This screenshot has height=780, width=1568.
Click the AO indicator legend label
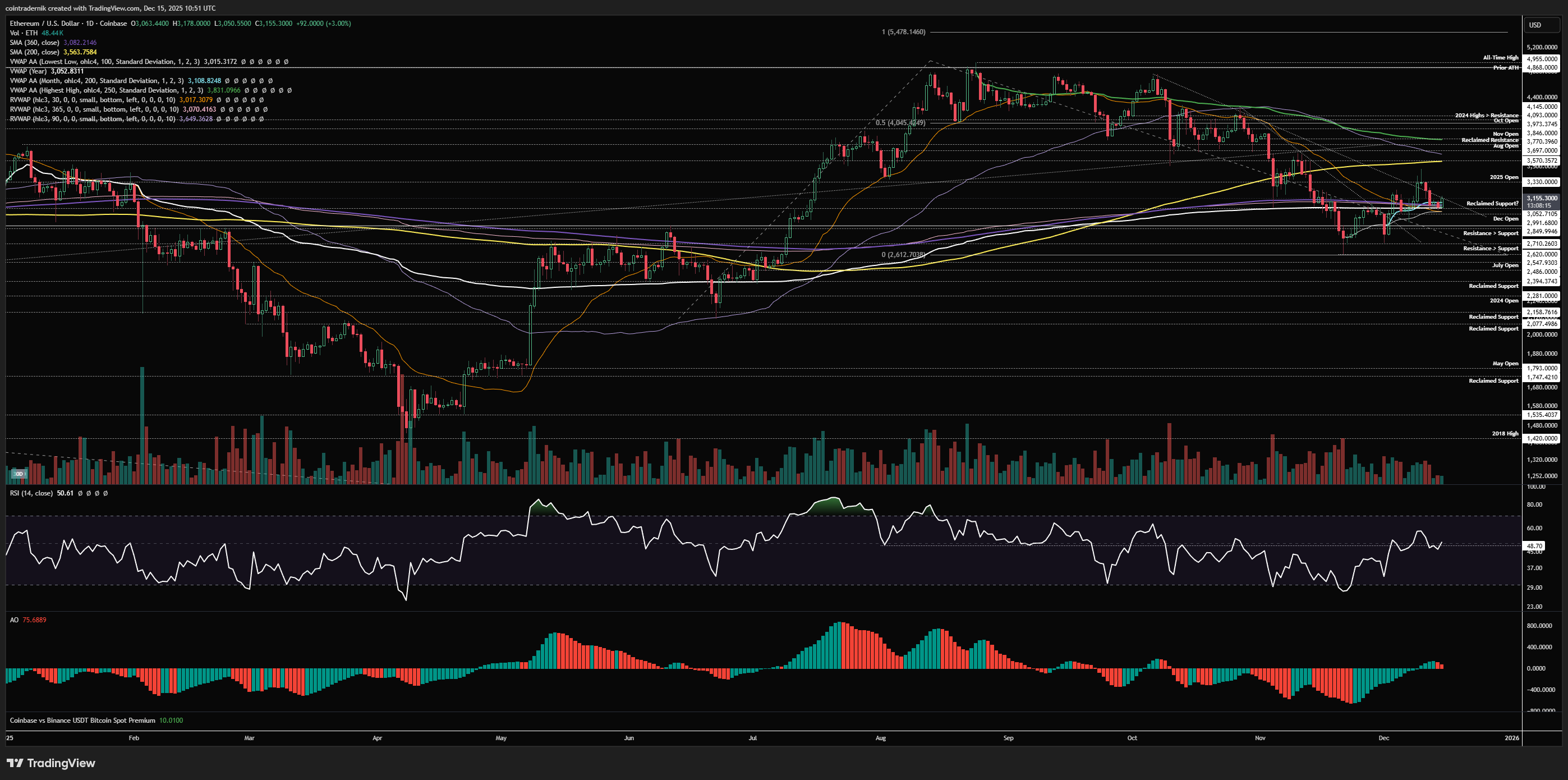[x=14, y=620]
